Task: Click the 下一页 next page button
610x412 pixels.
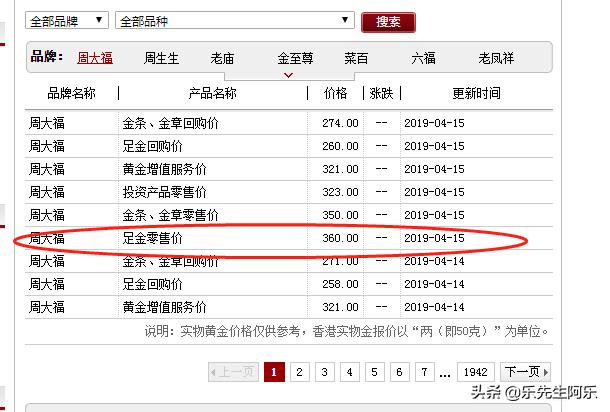Action: (x=526, y=372)
